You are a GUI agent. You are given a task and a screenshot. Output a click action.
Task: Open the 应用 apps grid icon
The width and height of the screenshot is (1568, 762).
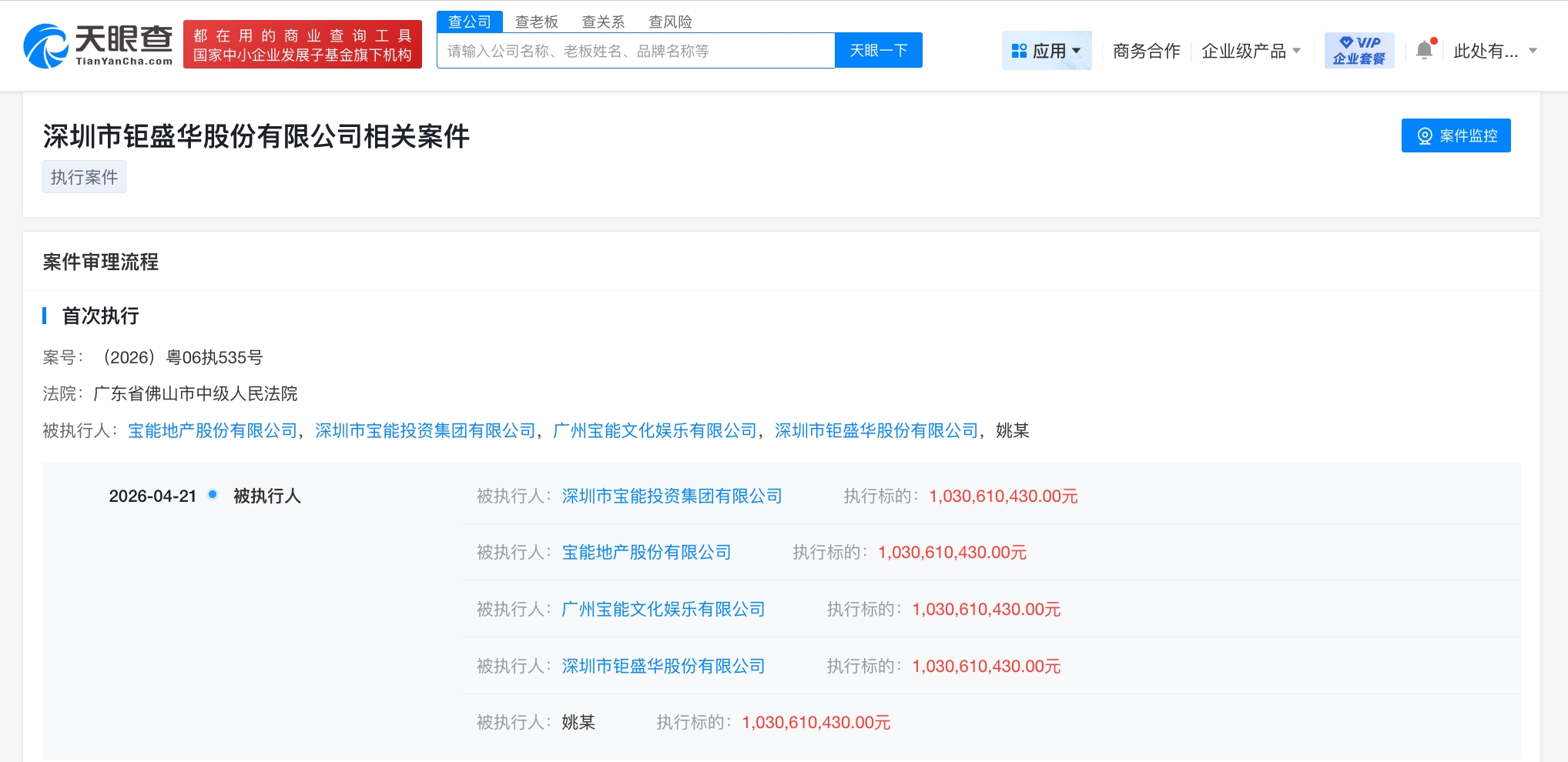(1019, 49)
